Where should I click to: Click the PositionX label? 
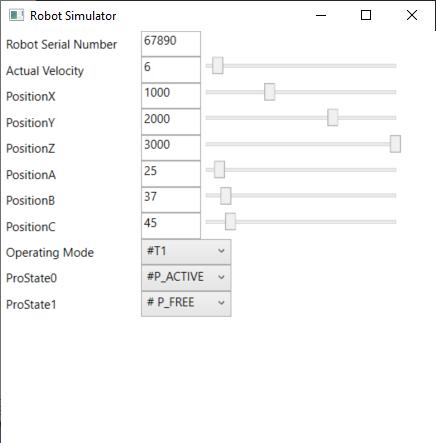pyautogui.click(x=31, y=97)
